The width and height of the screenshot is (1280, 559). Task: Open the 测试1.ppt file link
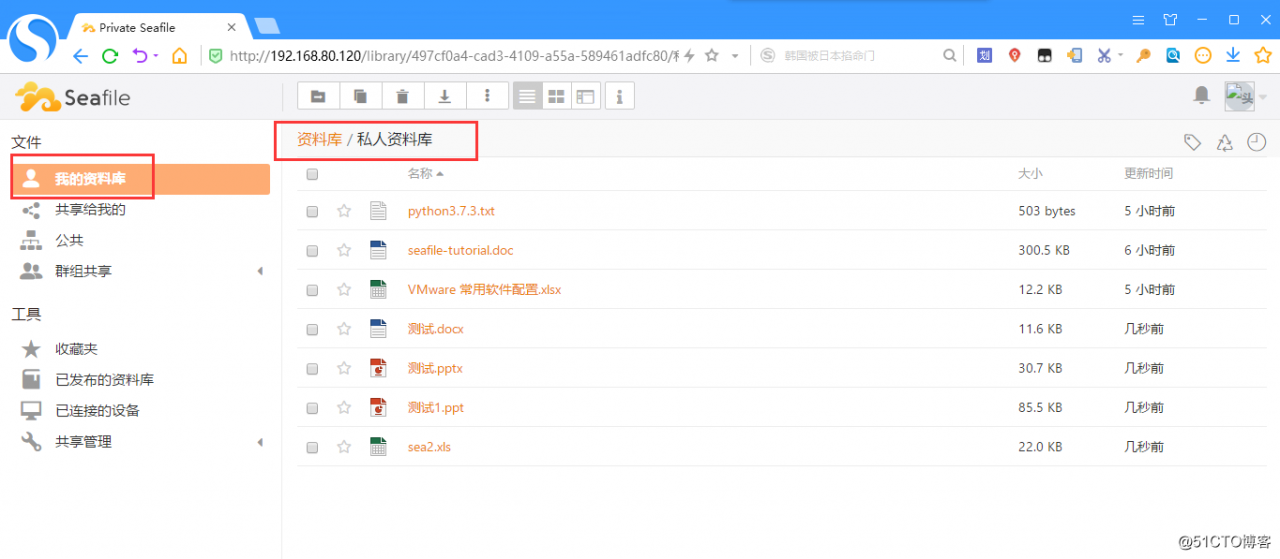pyautogui.click(x=435, y=408)
